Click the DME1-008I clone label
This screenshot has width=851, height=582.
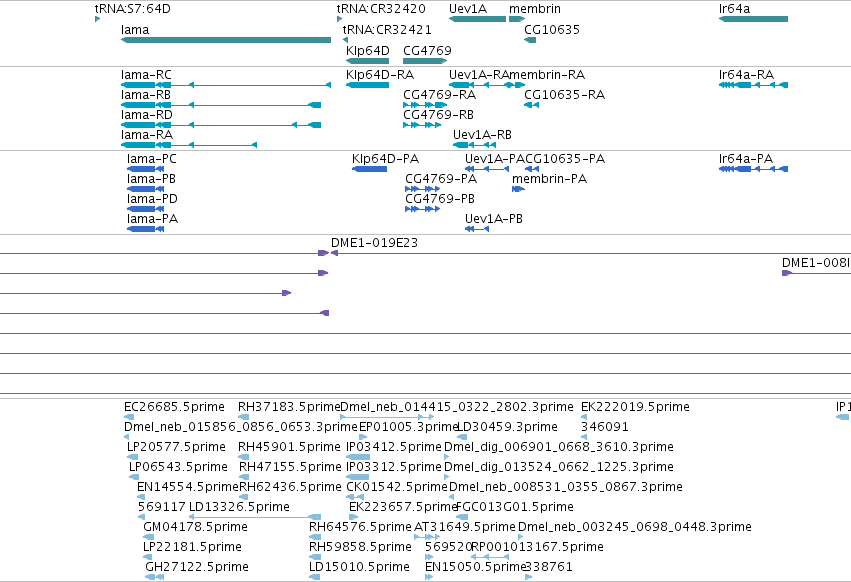[816, 263]
